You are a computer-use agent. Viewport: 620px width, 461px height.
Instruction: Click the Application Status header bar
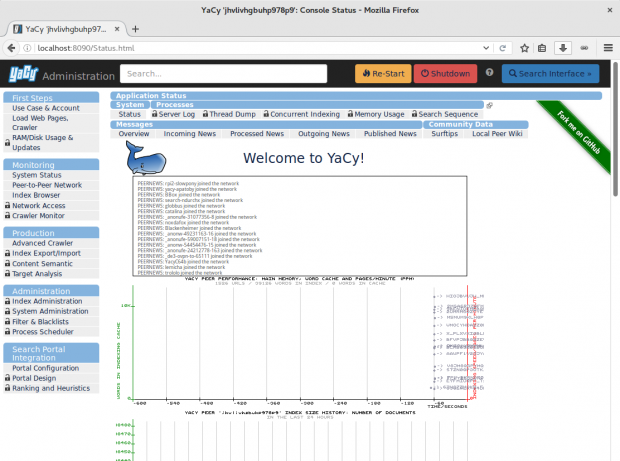point(356,96)
